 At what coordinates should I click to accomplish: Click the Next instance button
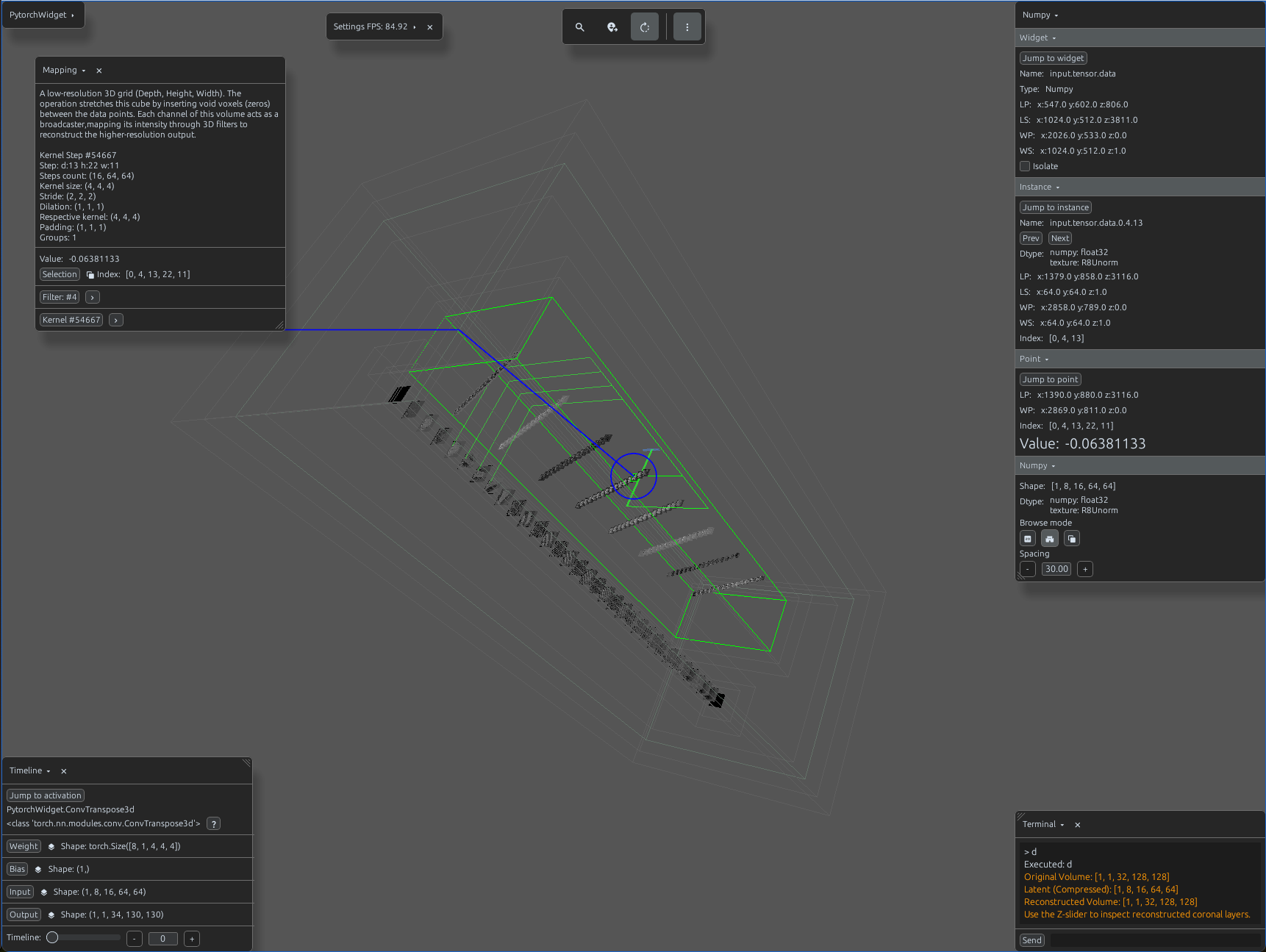(x=1060, y=238)
